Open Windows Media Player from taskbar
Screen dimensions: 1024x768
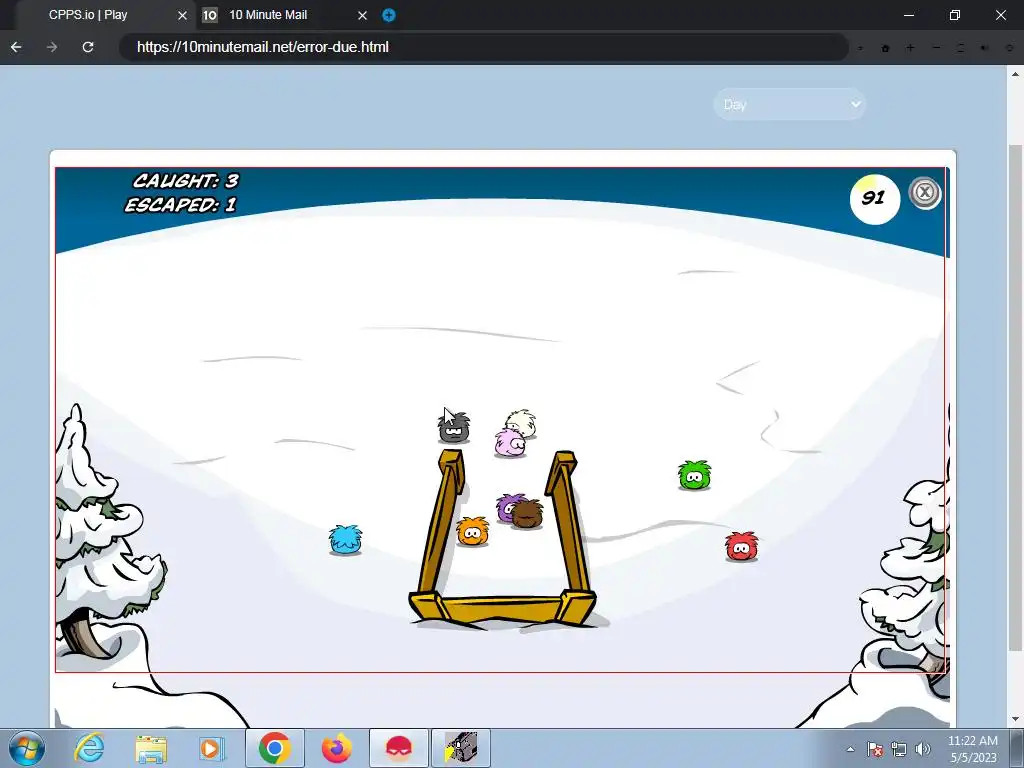point(212,748)
